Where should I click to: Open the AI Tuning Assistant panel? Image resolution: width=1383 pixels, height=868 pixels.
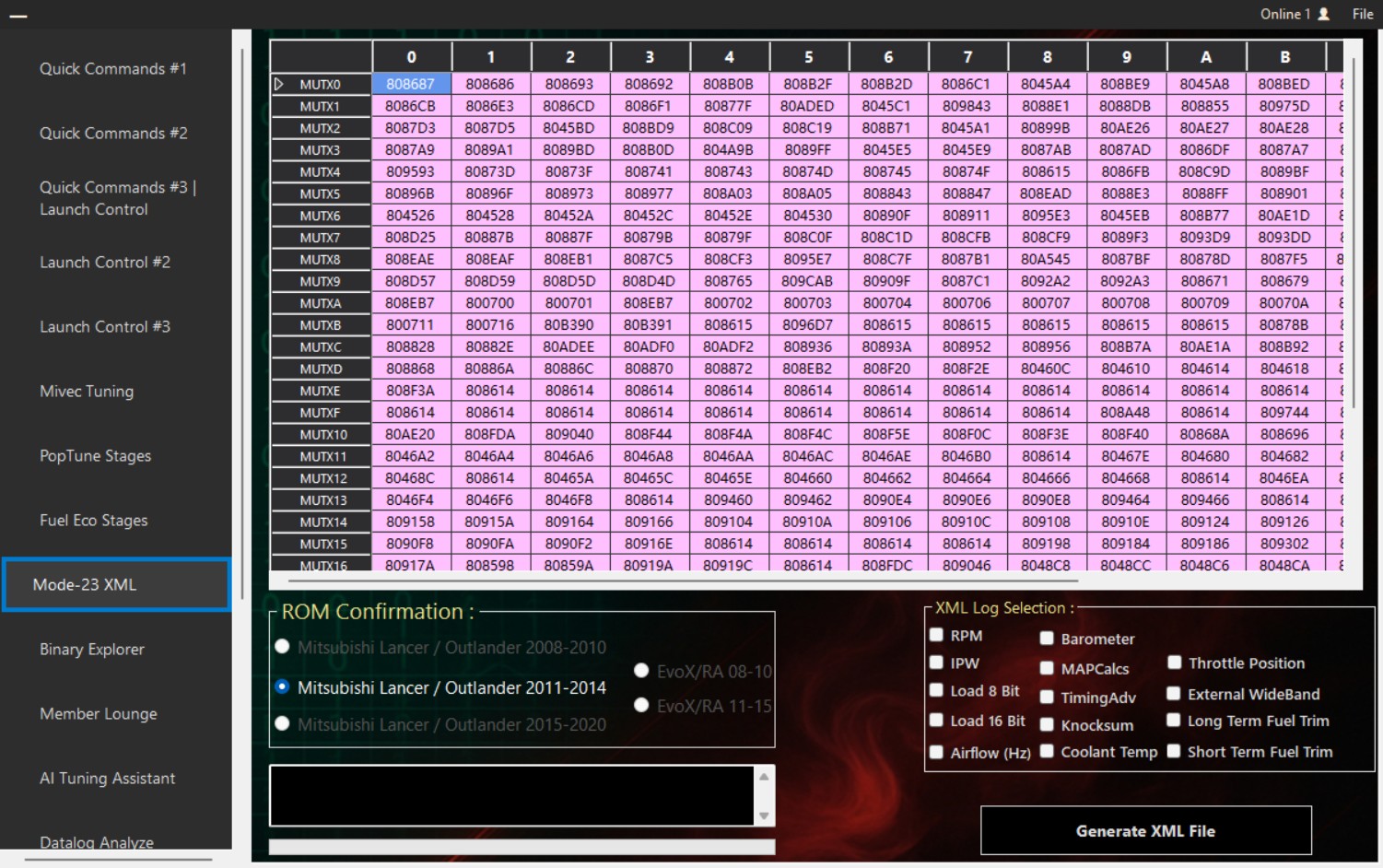tap(106, 779)
